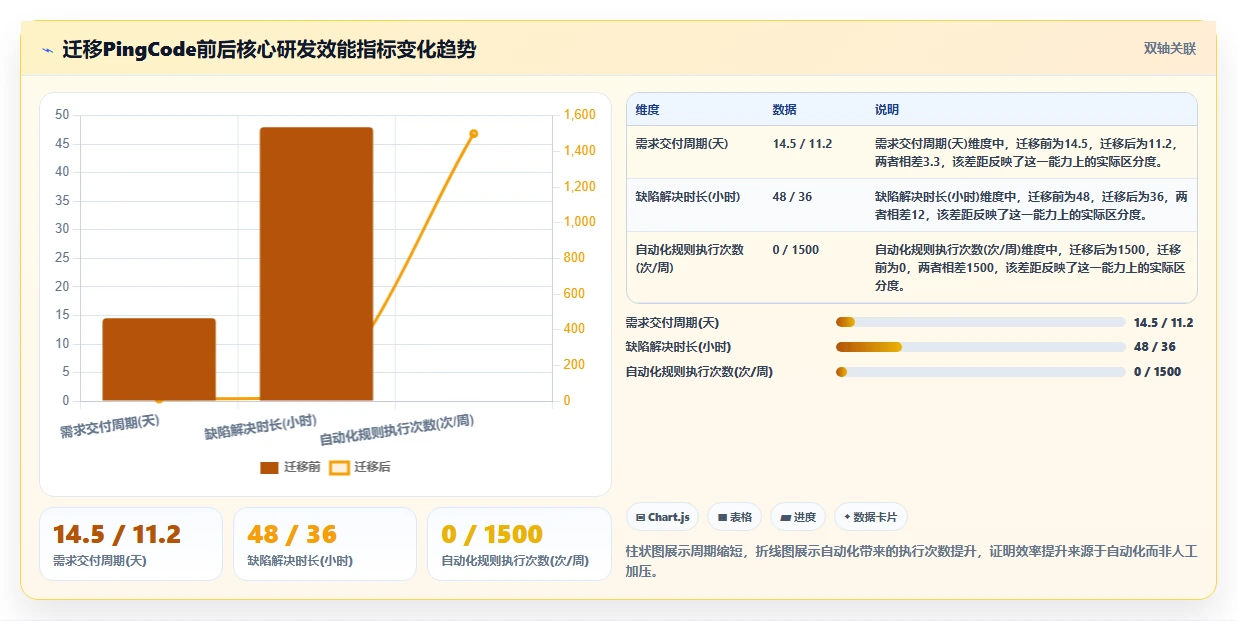
Task: Click the 说明 column header
Action: coord(887,110)
